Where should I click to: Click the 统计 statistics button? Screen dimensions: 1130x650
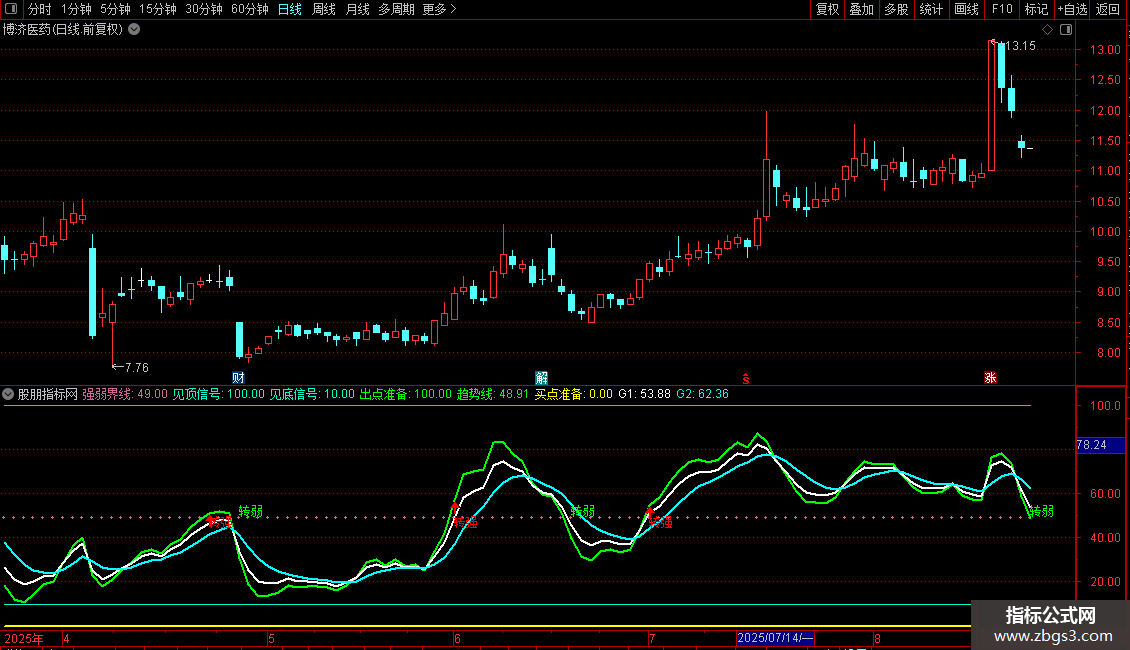pyautogui.click(x=931, y=9)
